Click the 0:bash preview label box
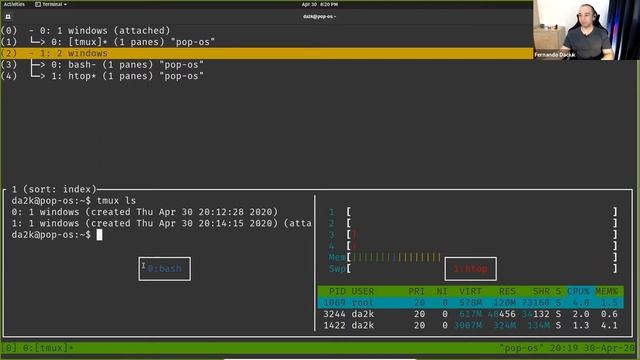 (164, 269)
